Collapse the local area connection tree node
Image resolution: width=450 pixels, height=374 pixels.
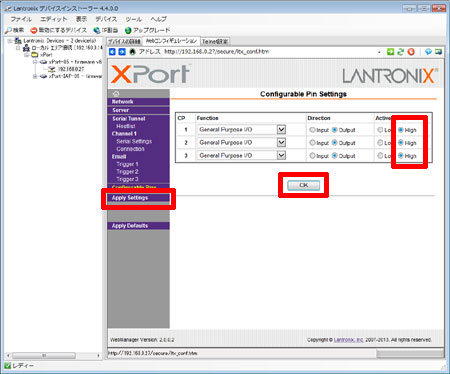click(18, 48)
